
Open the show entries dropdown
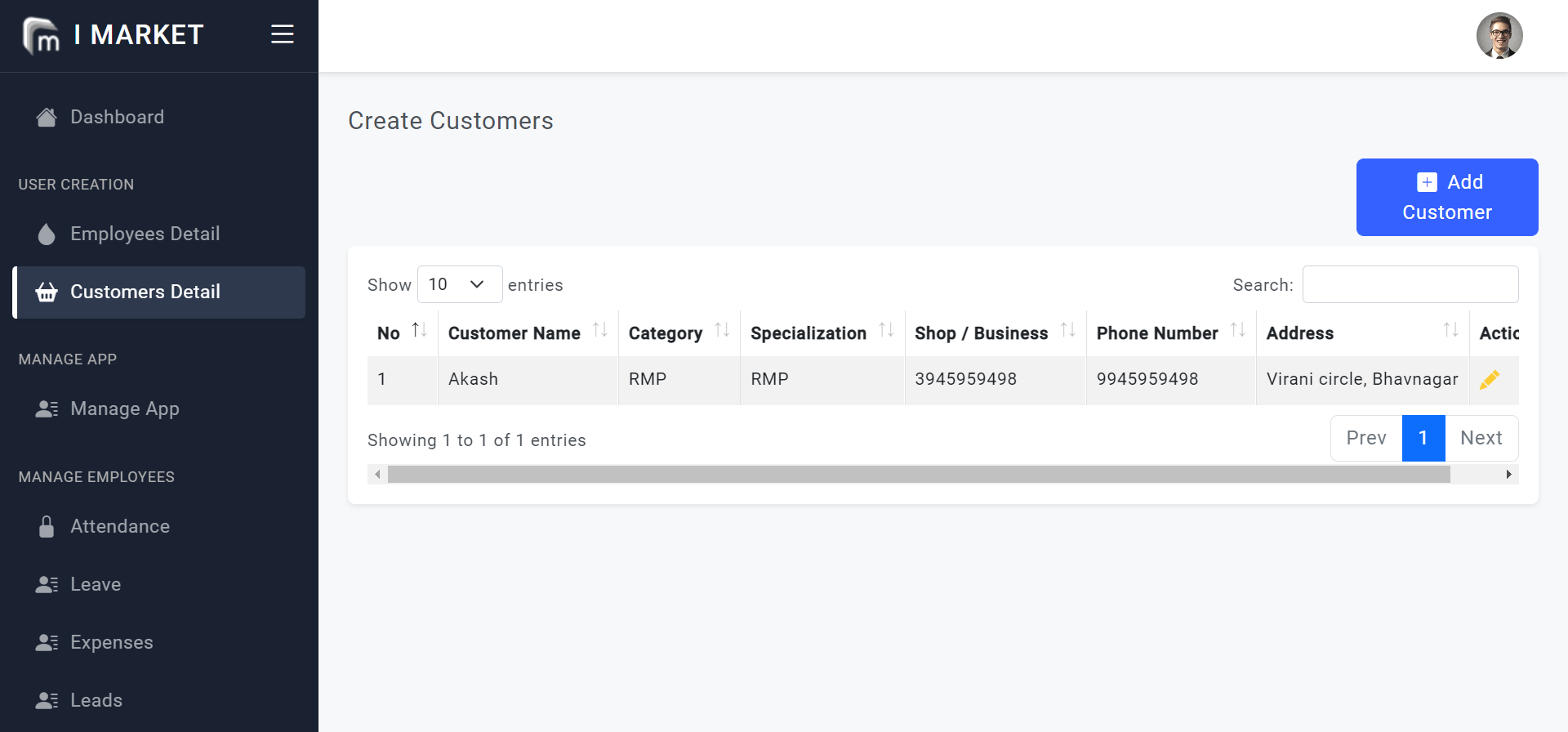point(459,284)
